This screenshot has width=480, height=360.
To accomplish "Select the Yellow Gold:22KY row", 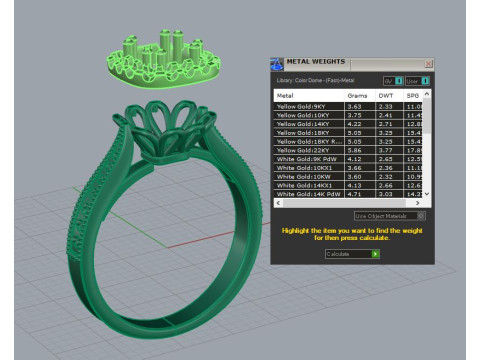I will coord(348,150).
